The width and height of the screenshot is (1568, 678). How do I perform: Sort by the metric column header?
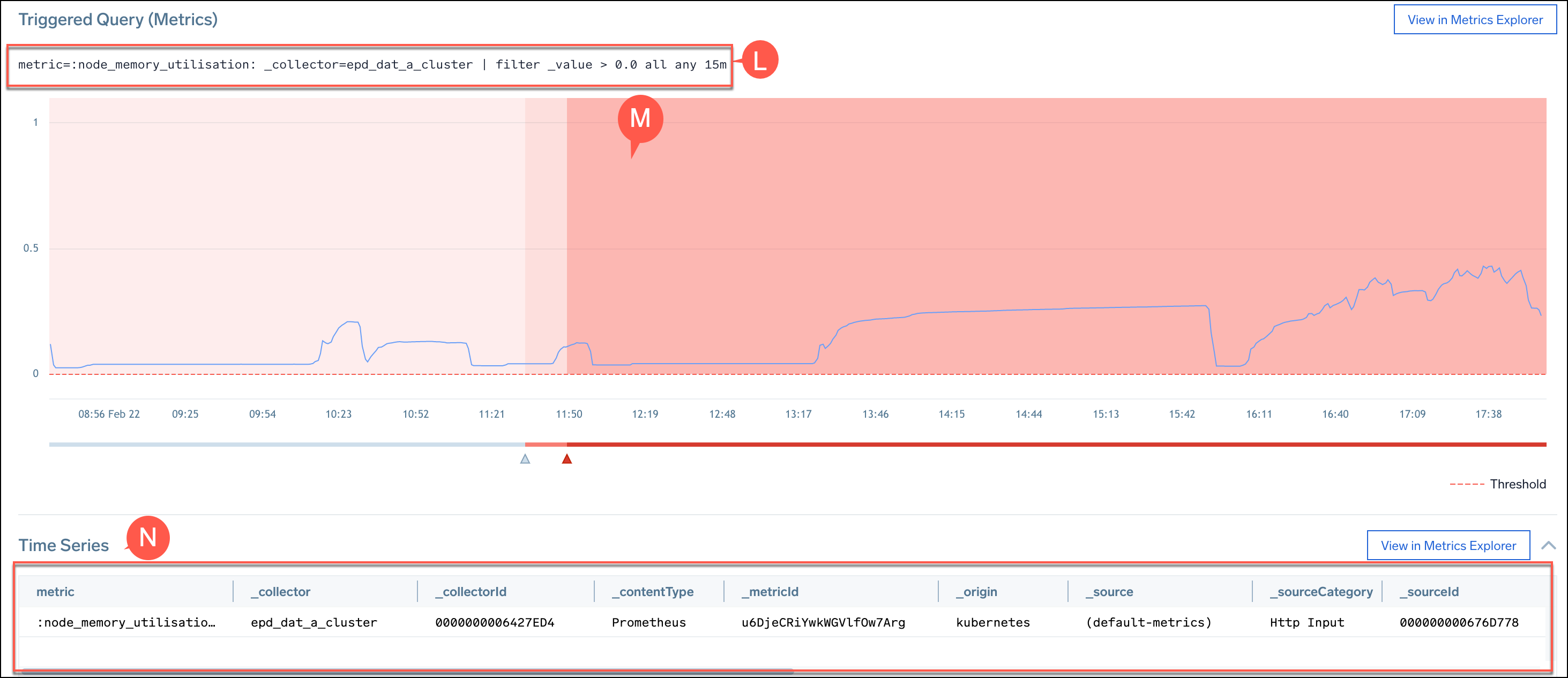[55, 592]
